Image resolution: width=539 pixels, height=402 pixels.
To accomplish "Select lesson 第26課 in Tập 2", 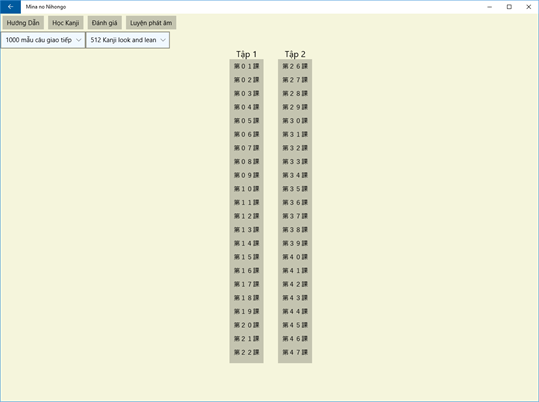I will 295,66.
